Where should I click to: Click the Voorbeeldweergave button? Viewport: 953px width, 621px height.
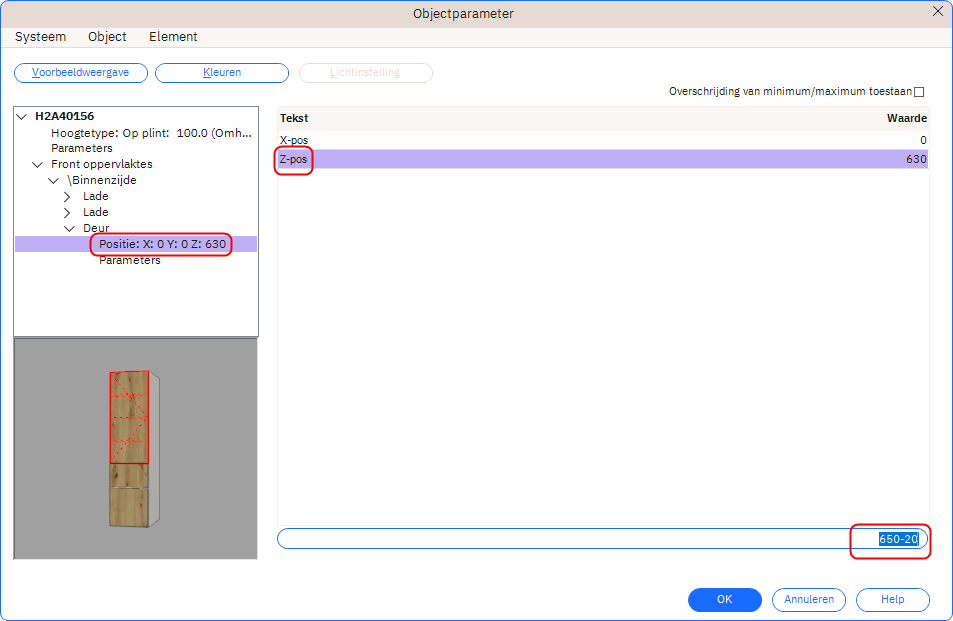pos(81,73)
